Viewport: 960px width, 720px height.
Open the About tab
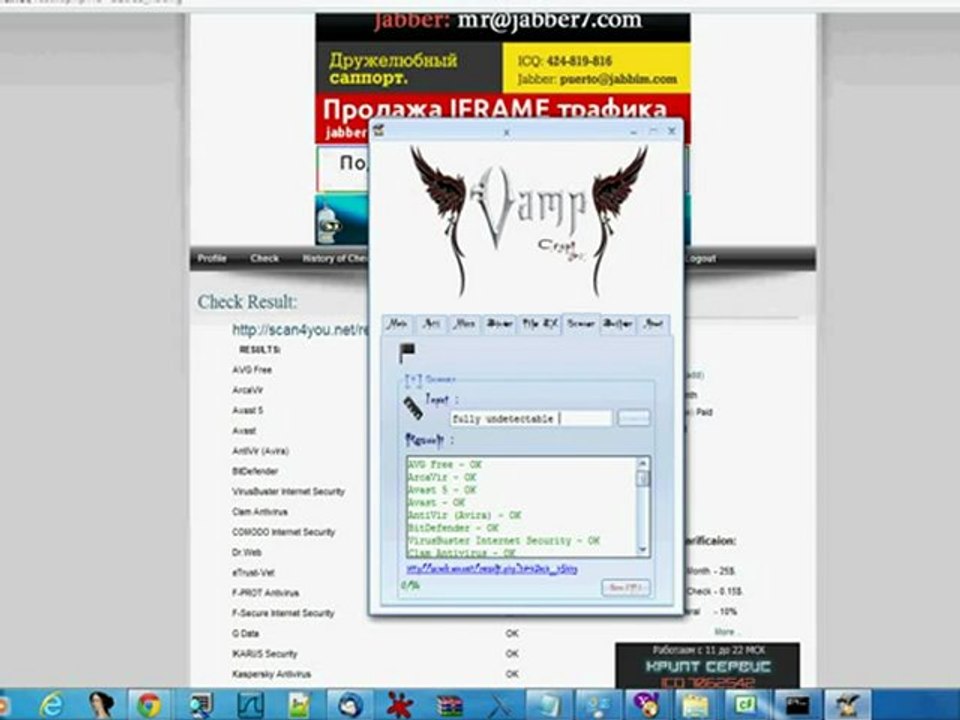click(x=653, y=323)
